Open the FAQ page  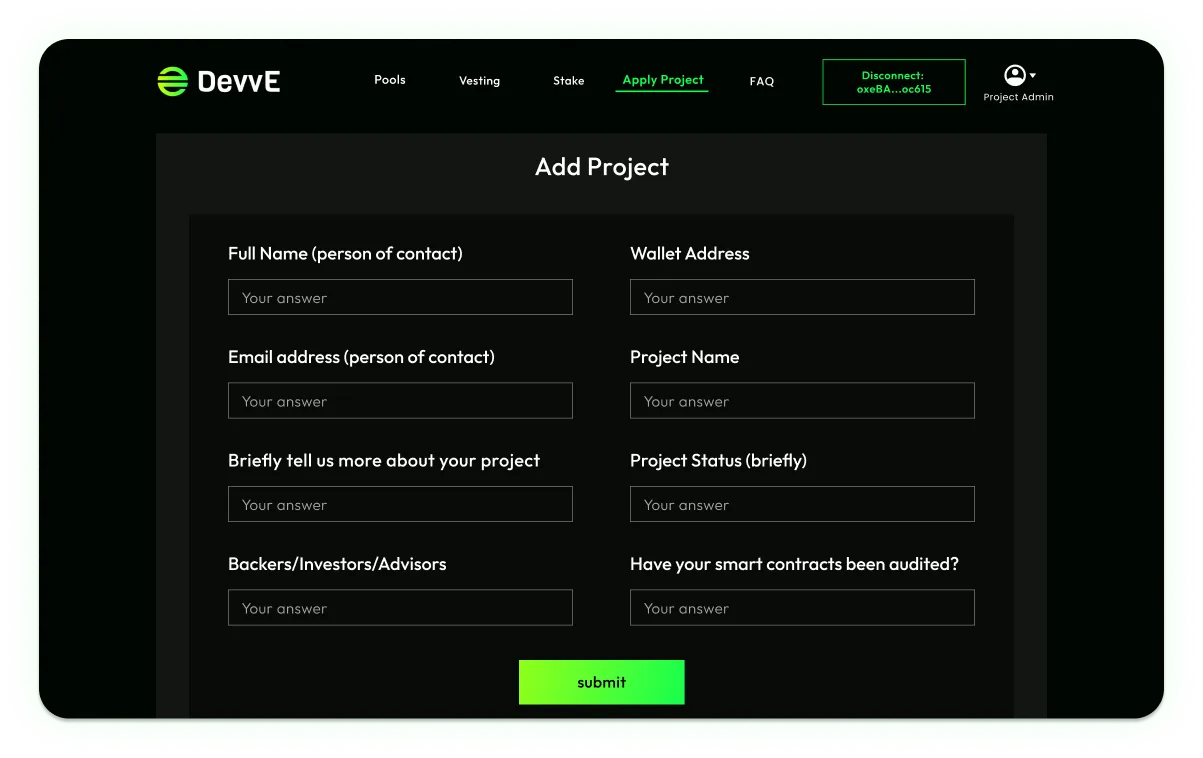click(x=761, y=81)
